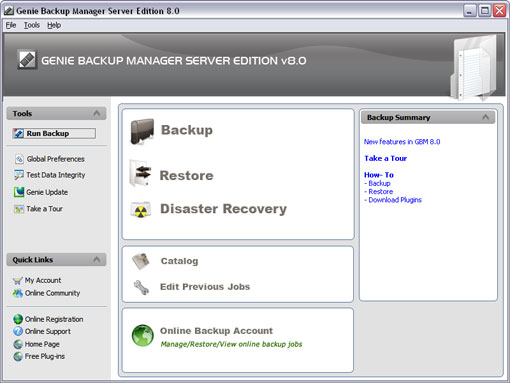The image size is (510, 383).
Task: Click the Global Preferences icon
Action: (x=19, y=159)
